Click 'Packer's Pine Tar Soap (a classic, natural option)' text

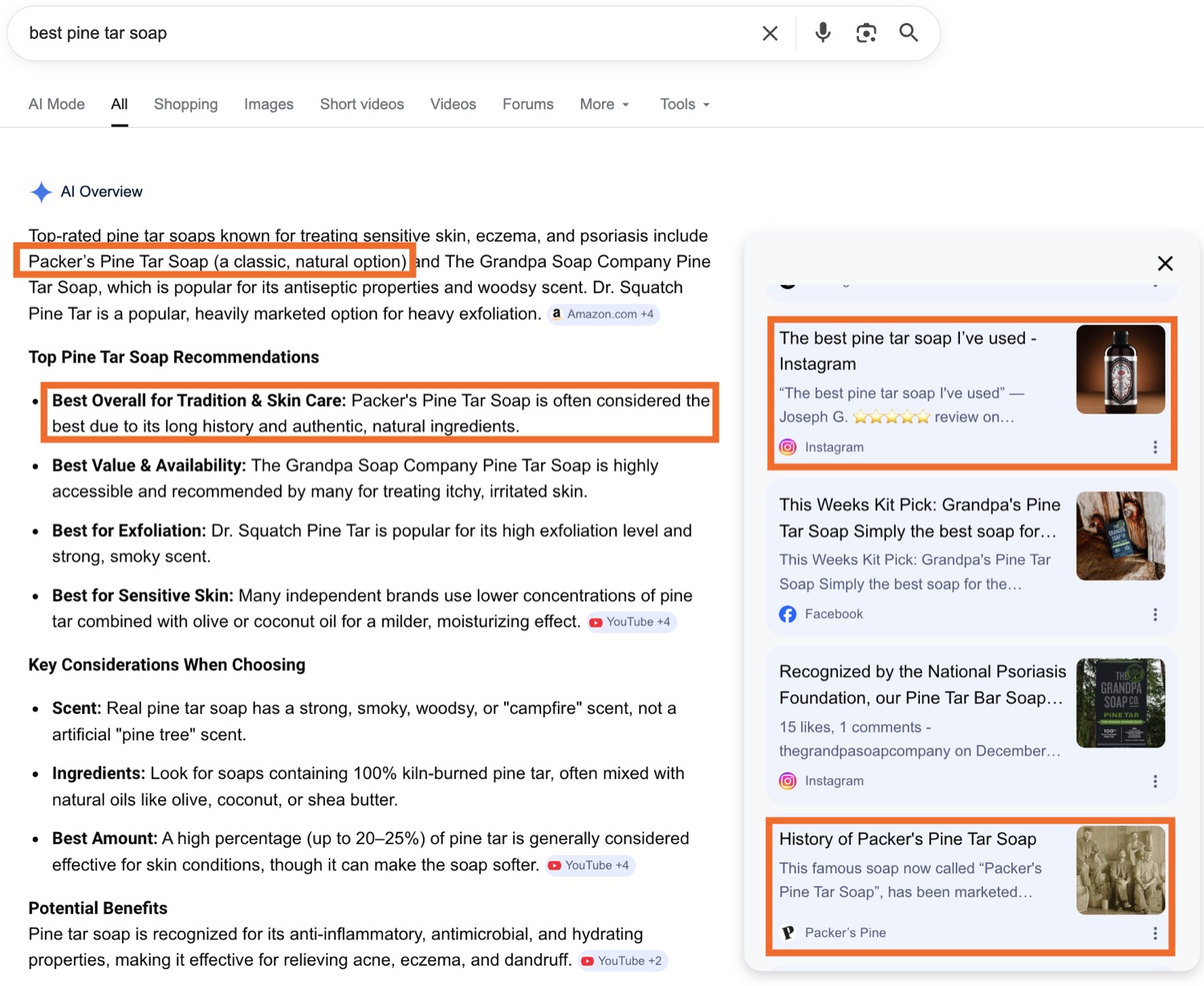point(218,262)
